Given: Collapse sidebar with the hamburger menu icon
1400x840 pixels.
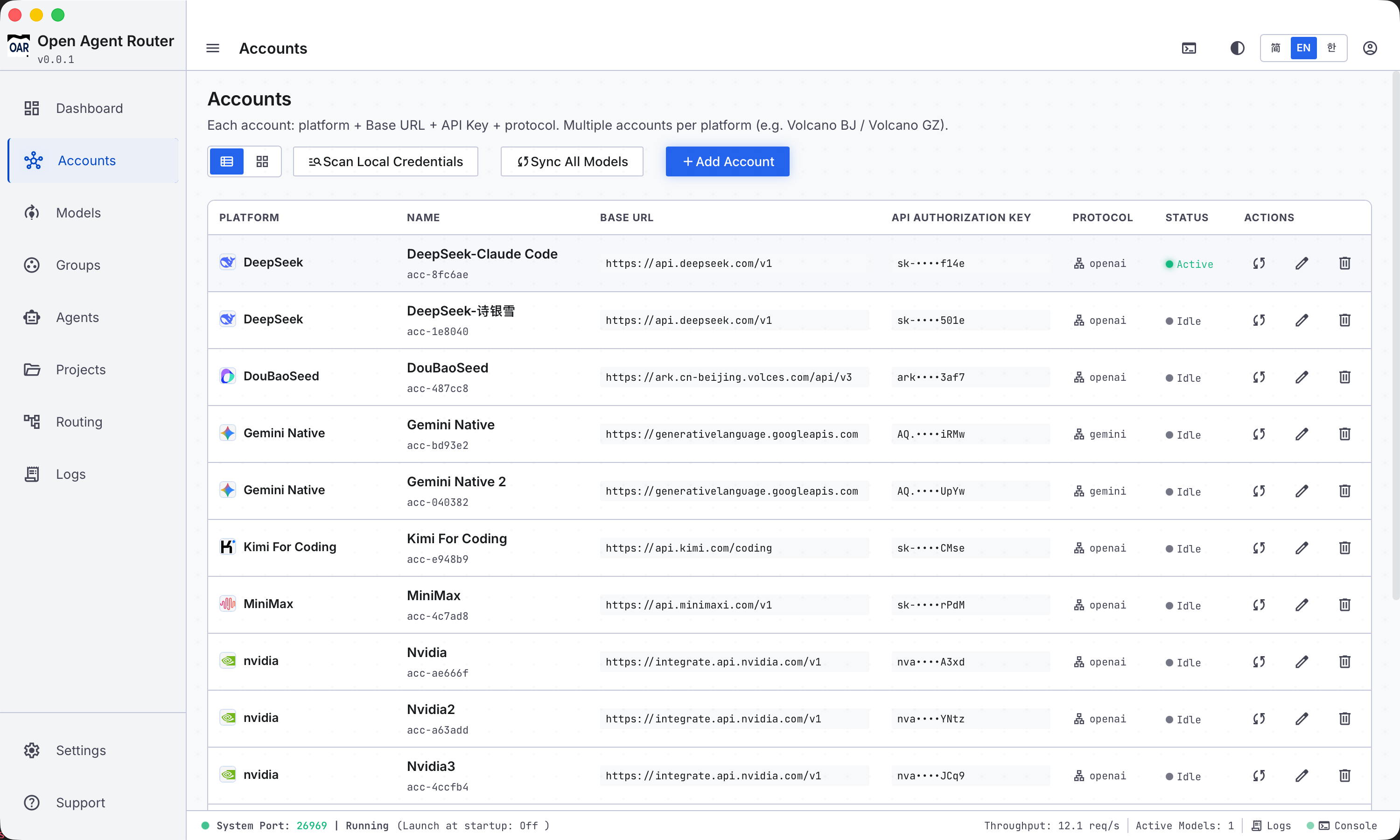Looking at the screenshot, I should click(213, 48).
